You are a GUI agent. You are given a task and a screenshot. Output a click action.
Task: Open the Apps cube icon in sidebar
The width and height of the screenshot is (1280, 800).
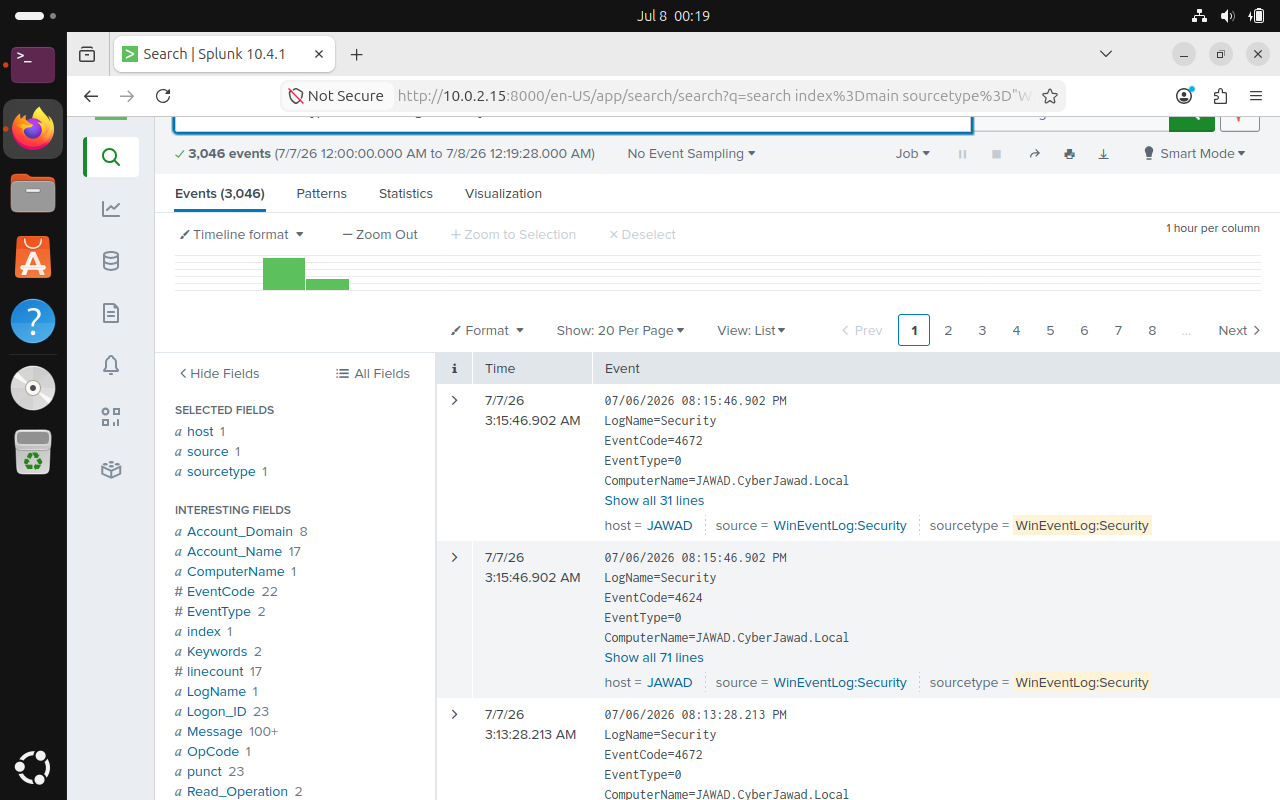[111, 469]
